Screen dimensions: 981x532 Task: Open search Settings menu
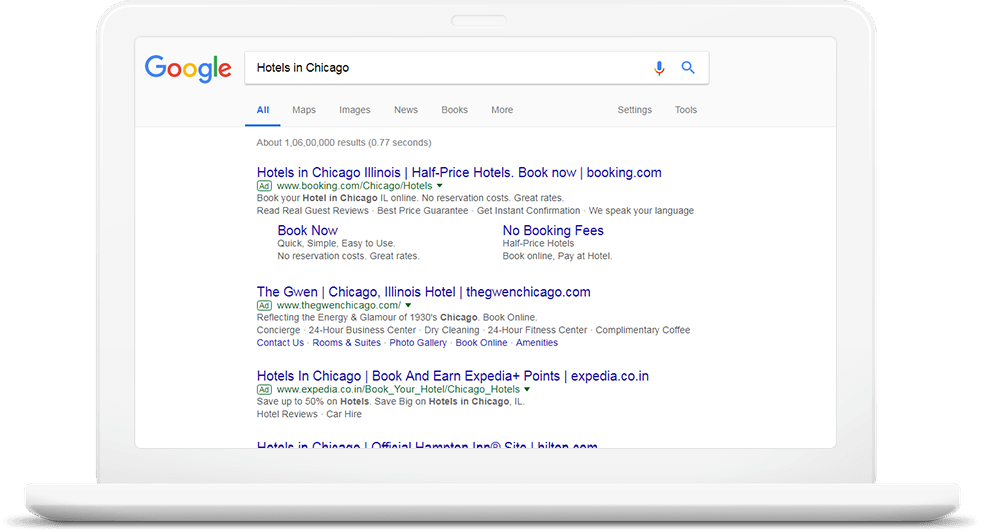pos(634,110)
